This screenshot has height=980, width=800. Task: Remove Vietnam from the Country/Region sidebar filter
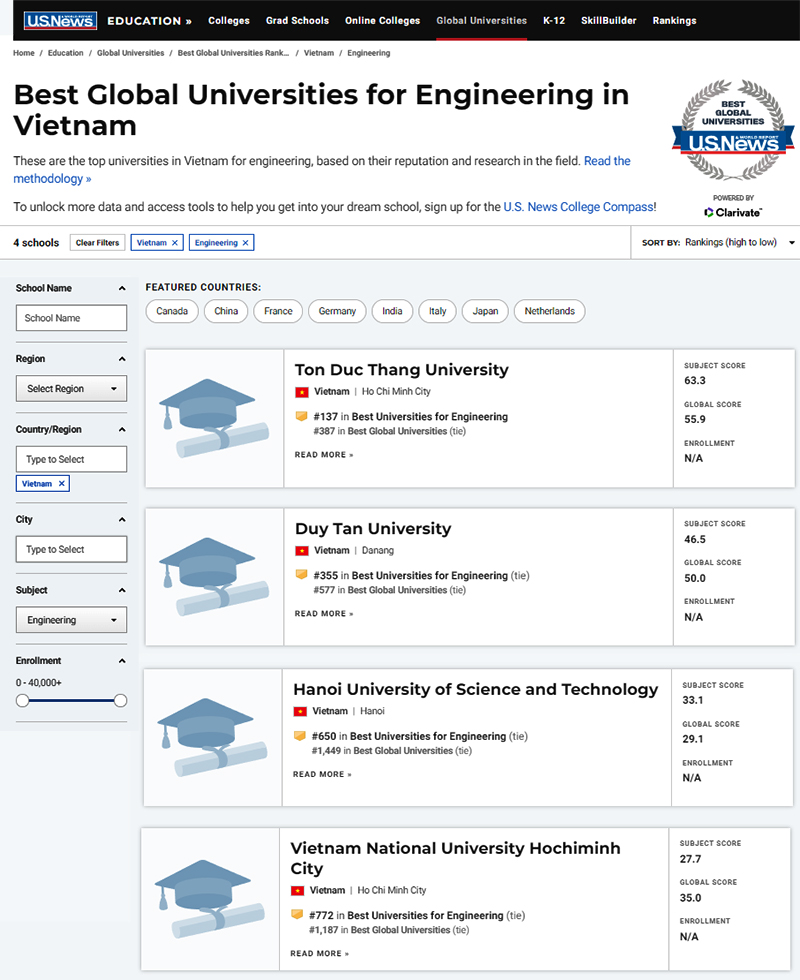coord(60,483)
